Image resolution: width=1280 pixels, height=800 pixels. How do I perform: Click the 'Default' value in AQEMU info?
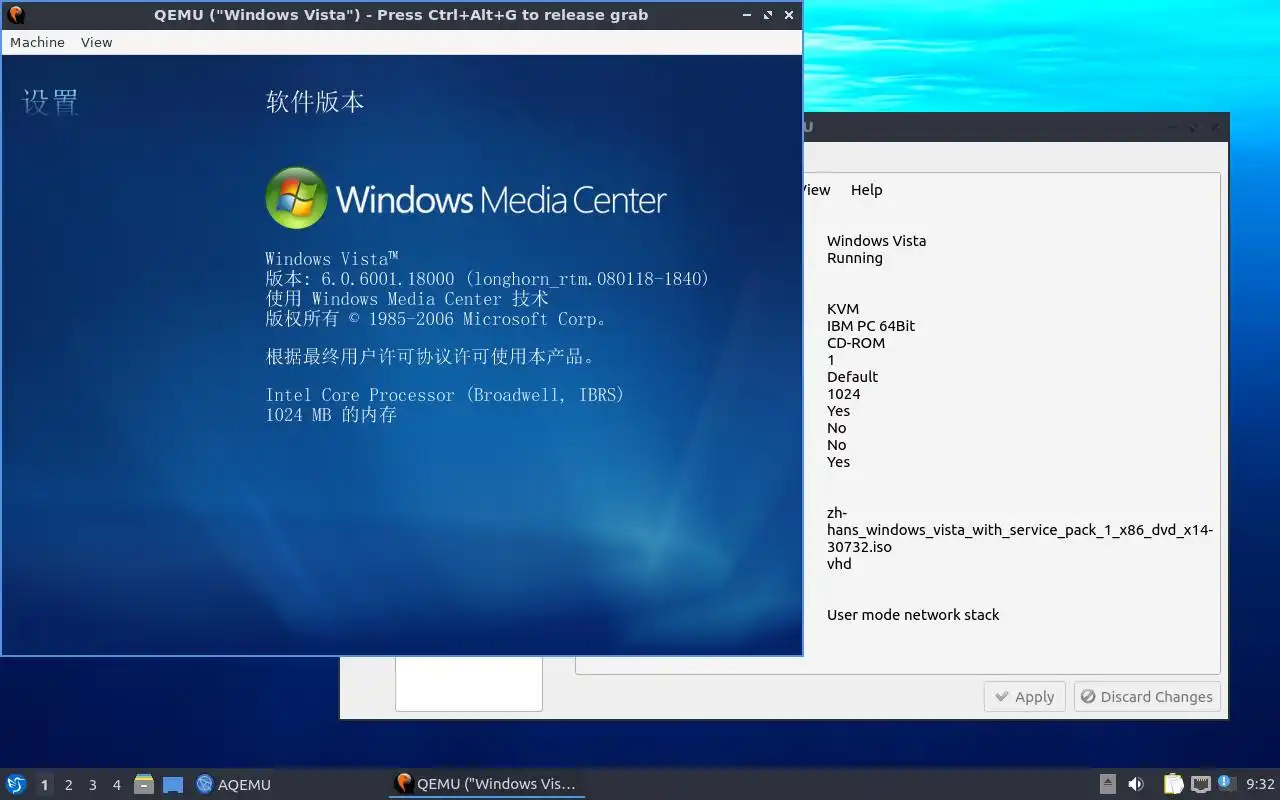click(852, 377)
